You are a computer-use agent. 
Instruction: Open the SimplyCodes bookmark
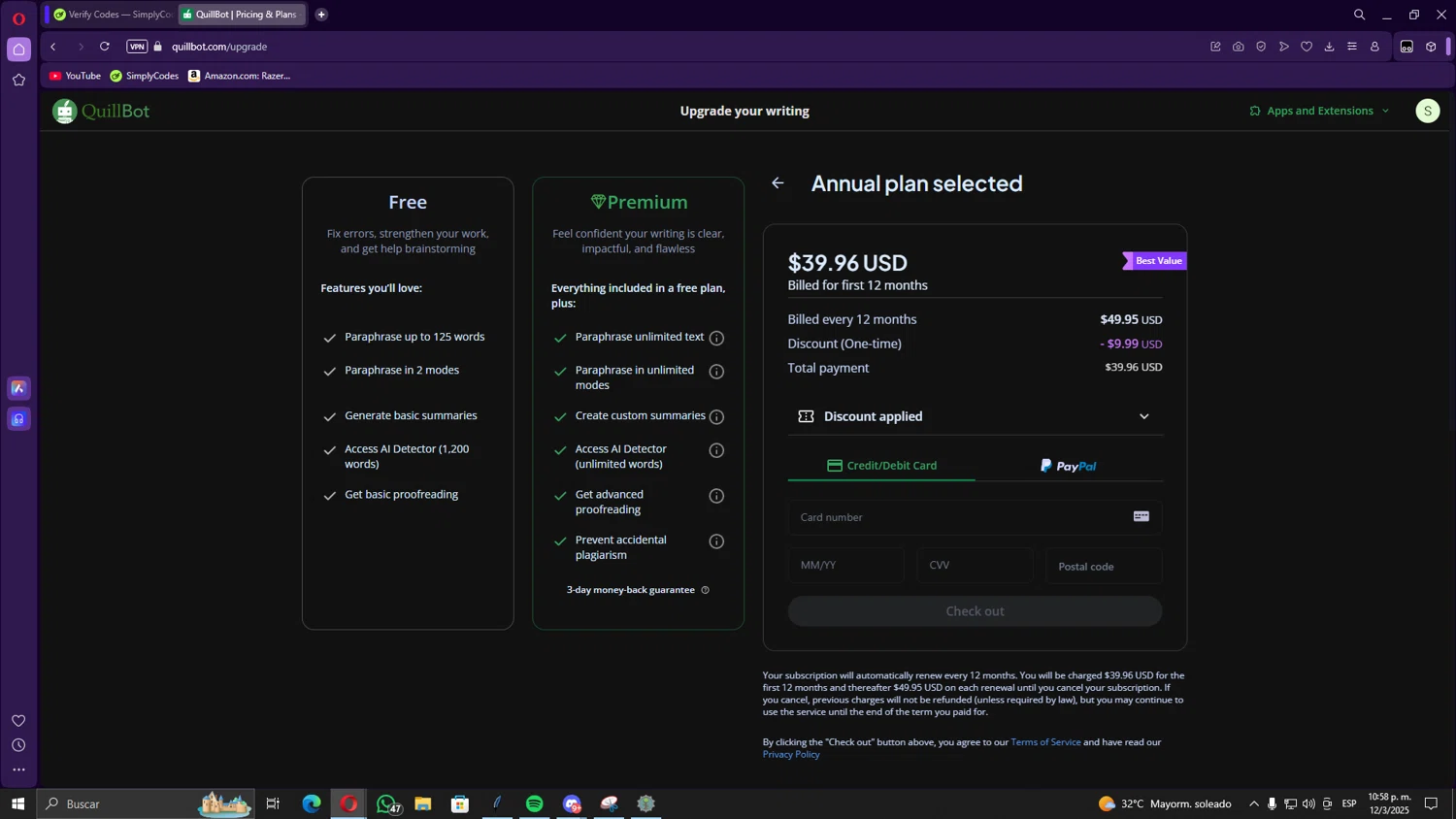tap(145, 76)
